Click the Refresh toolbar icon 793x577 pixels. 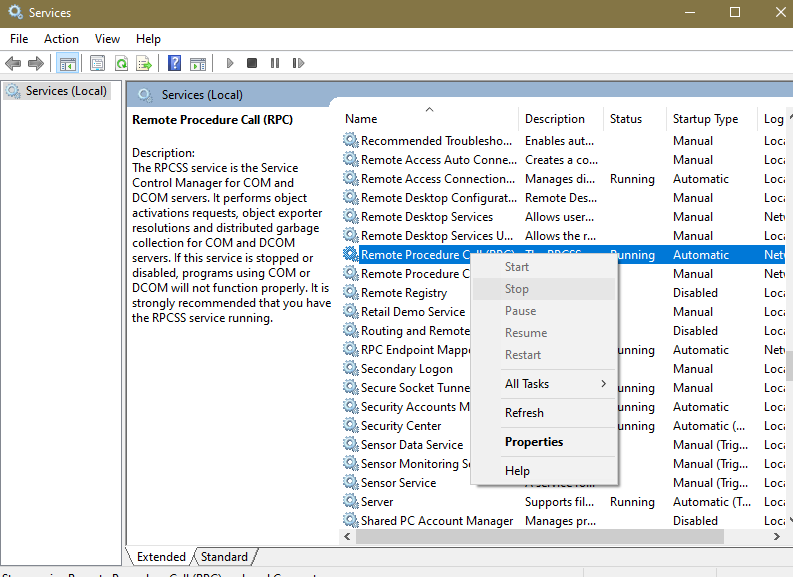121,63
